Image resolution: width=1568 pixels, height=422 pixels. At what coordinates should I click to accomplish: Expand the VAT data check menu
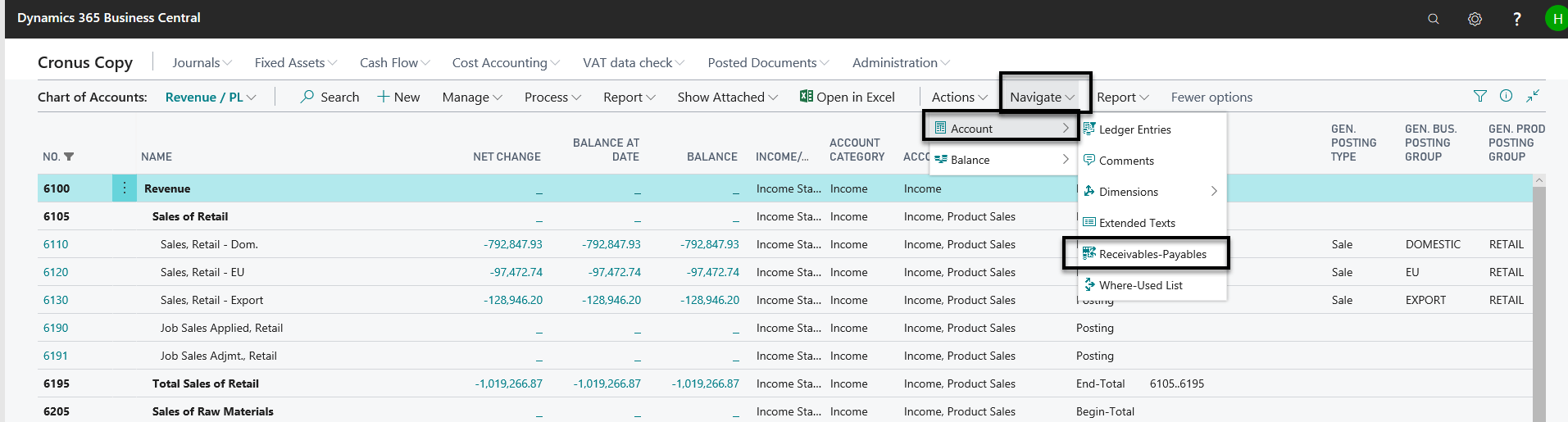pyautogui.click(x=634, y=62)
